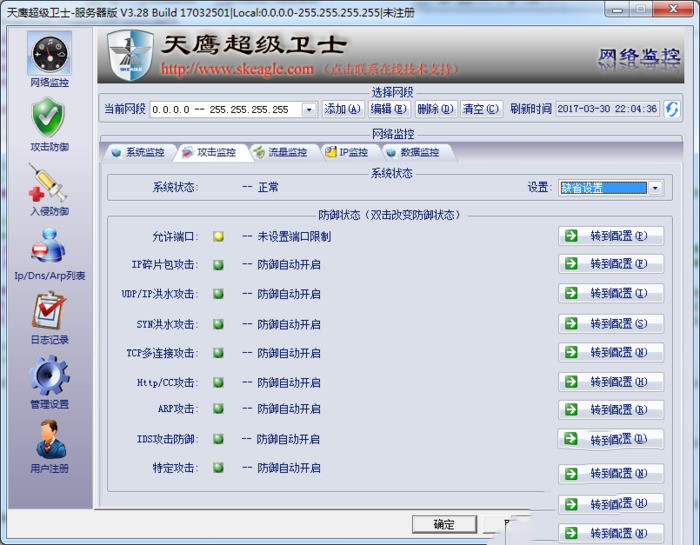Open the 用户注册 user icon
Viewport: 700px width, 545px height.
tap(50, 440)
